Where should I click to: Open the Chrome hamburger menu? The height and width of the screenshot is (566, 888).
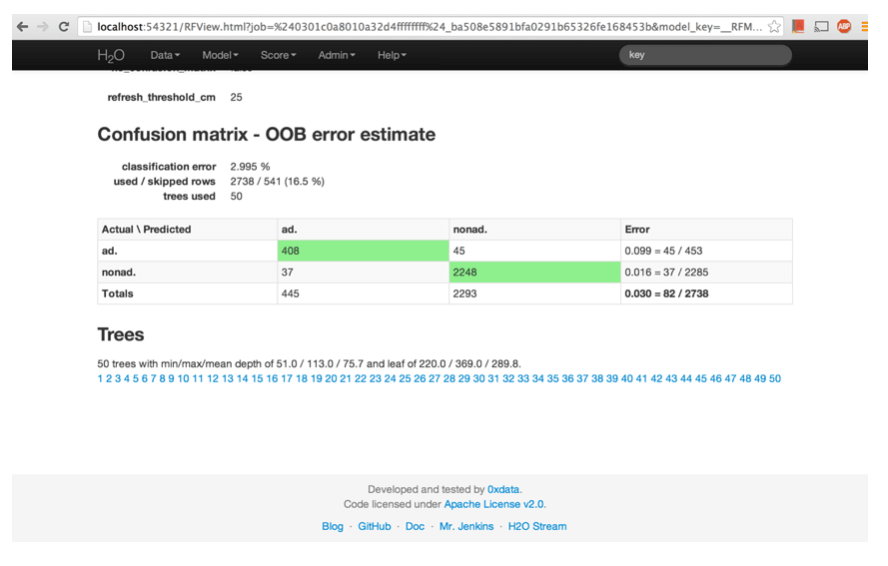(866, 26)
